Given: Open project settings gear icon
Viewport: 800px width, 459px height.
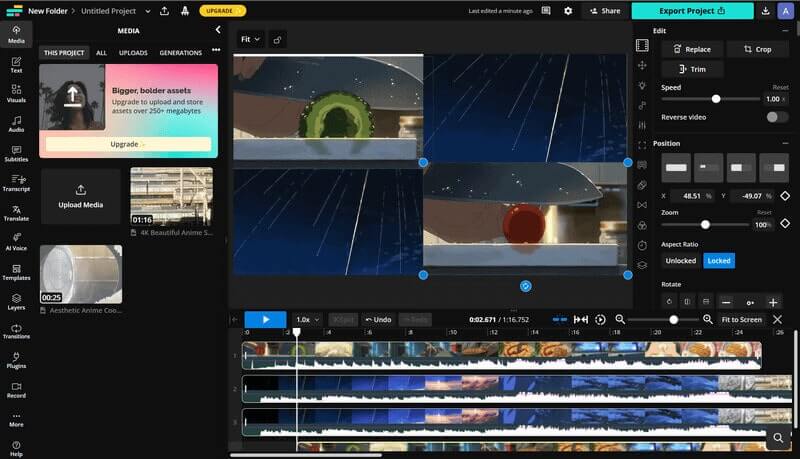Looking at the screenshot, I should tap(568, 11).
